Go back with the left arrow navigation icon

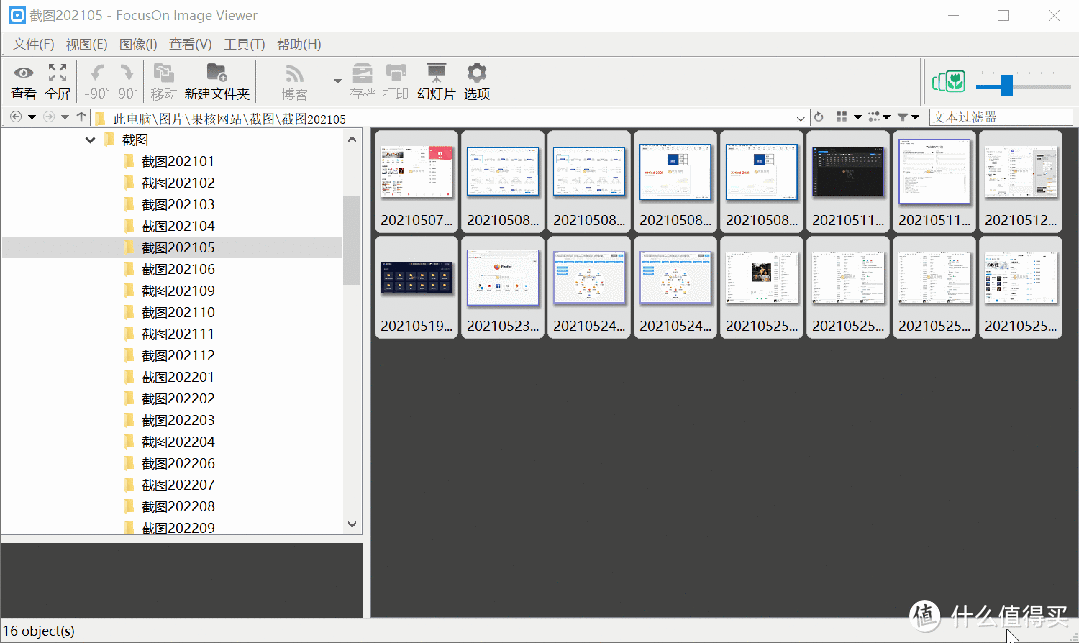point(16,117)
